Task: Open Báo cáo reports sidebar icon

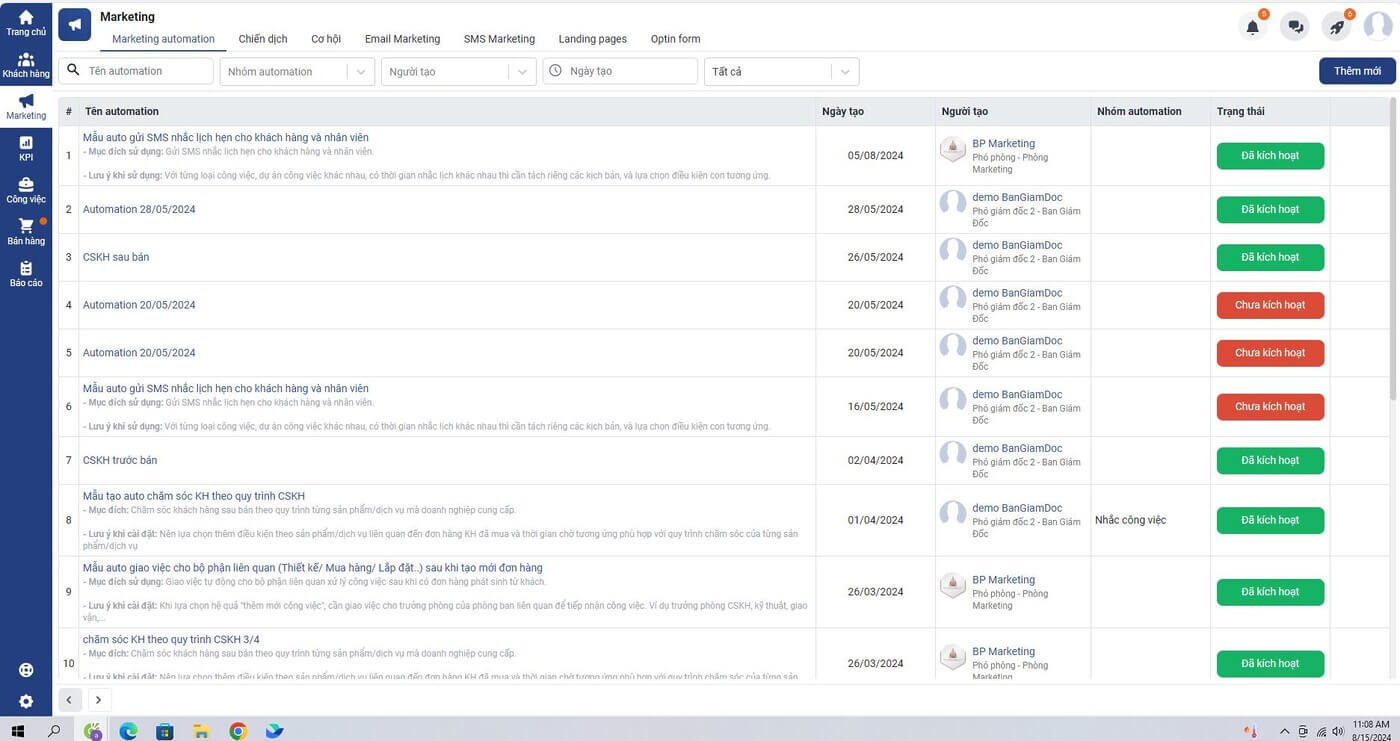Action: (x=25, y=274)
